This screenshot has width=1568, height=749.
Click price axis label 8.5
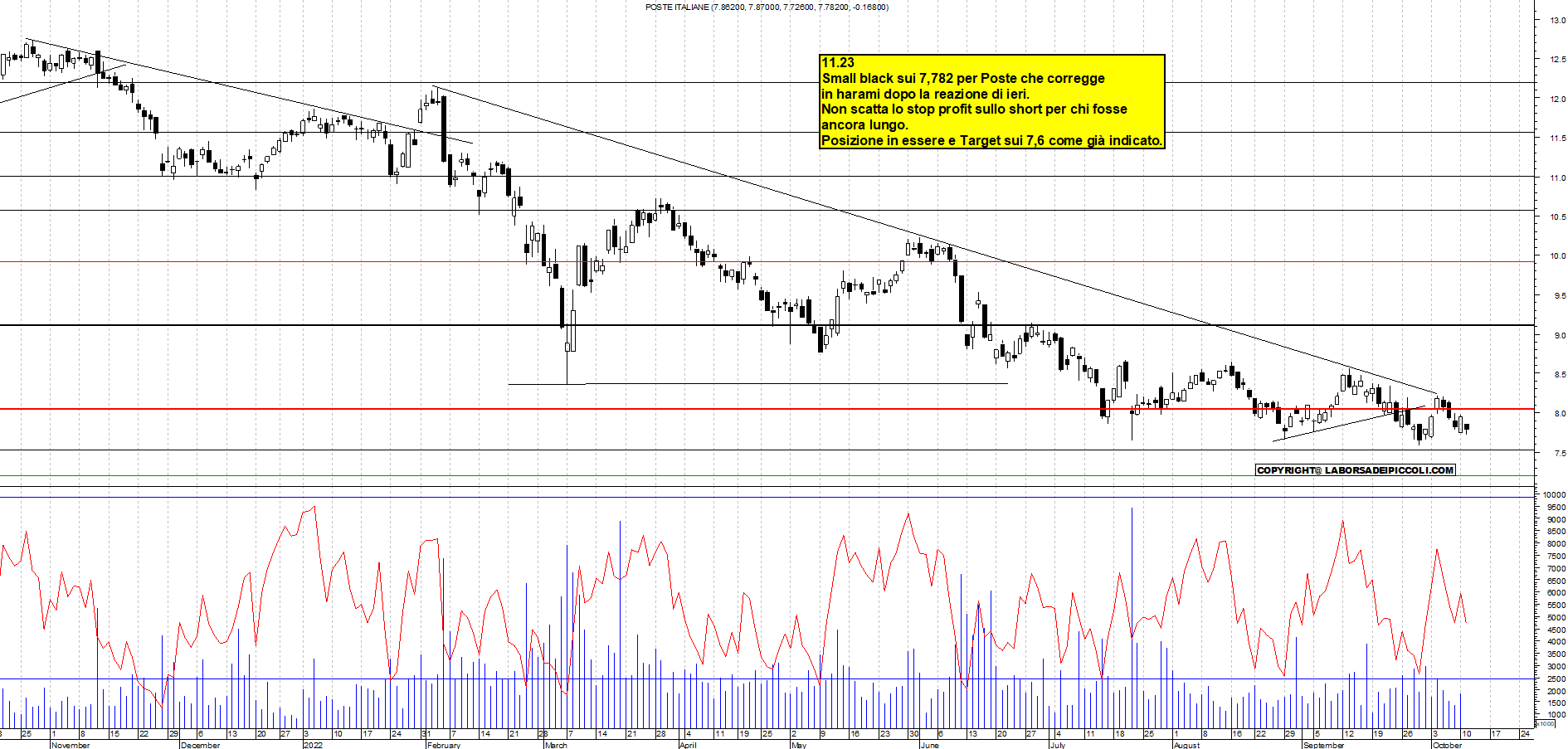(x=1560, y=375)
